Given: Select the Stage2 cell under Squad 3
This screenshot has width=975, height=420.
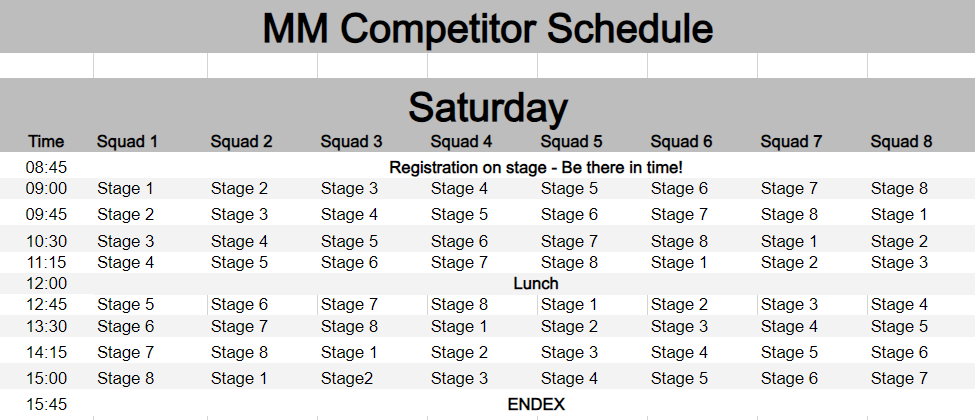Looking at the screenshot, I should pyautogui.click(x=347, y=378).
